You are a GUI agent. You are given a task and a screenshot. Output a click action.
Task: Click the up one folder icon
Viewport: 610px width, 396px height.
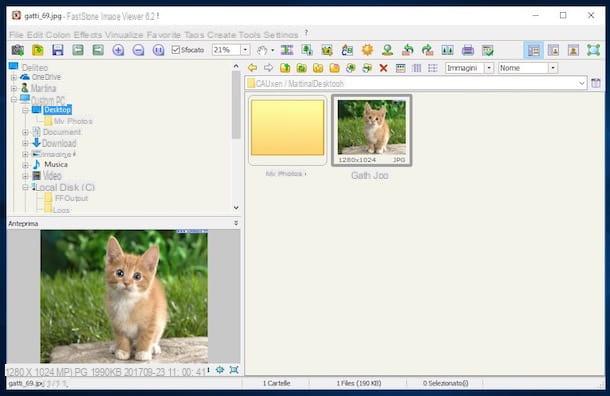click(285, 68)
